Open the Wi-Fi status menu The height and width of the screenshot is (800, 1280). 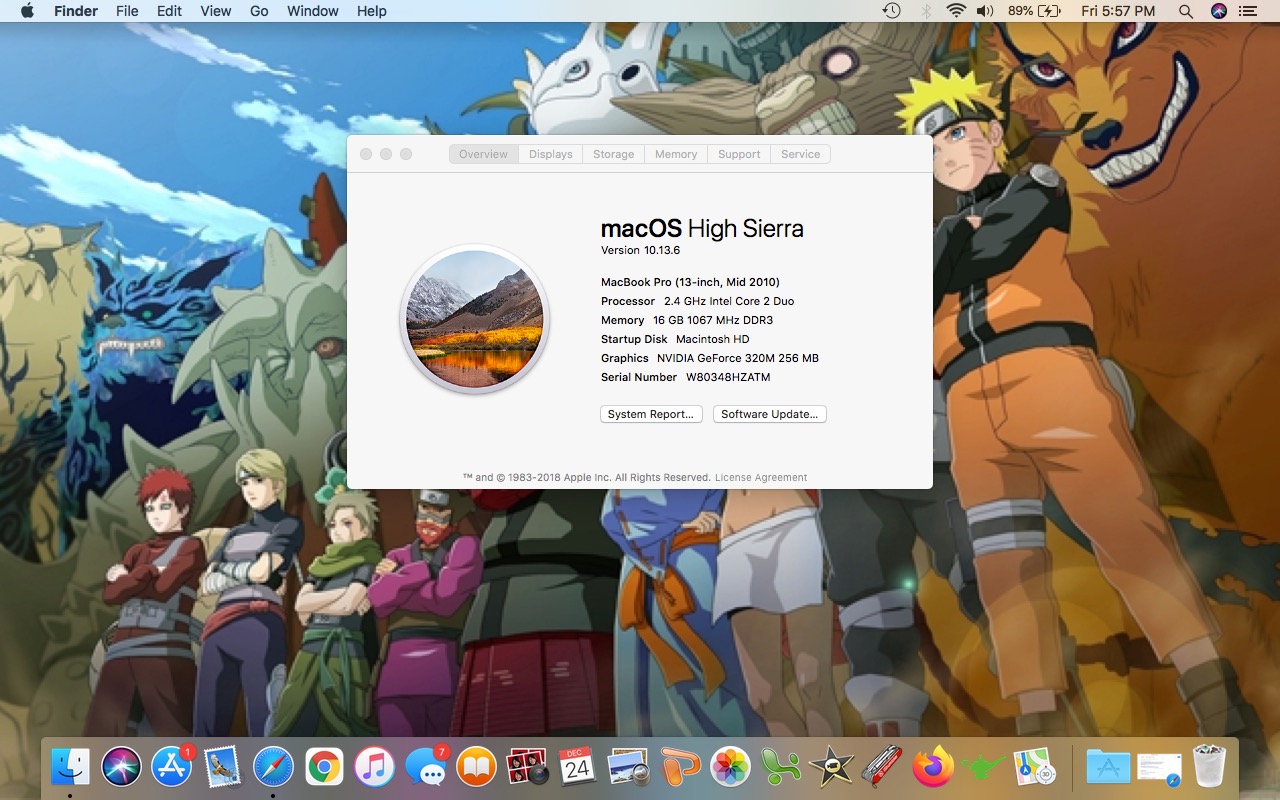[956, 11]
